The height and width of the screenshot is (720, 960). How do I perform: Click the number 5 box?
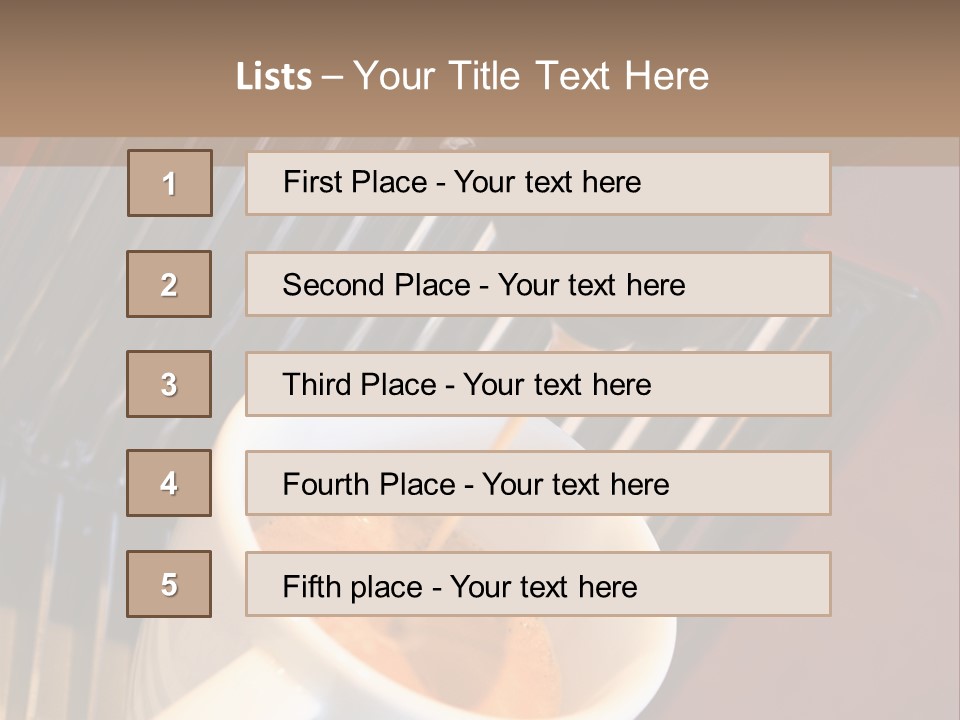coord(169,584)
